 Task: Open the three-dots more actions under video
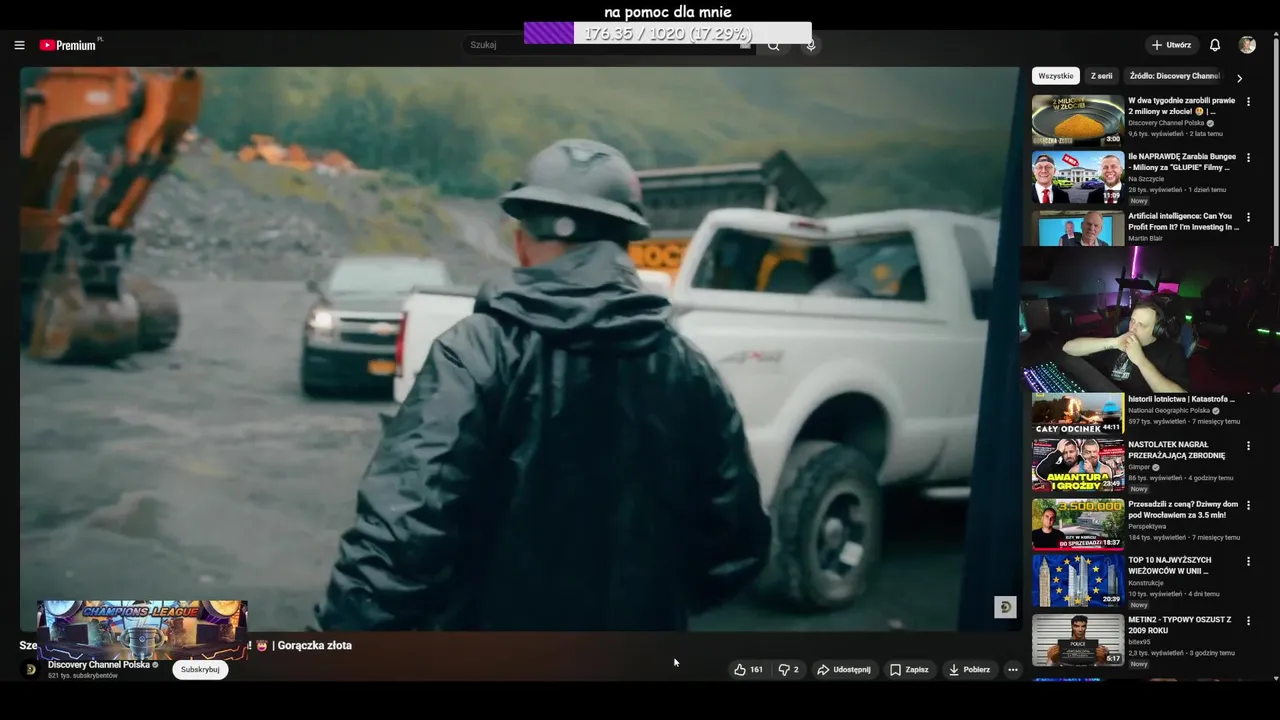(1013, 670)
